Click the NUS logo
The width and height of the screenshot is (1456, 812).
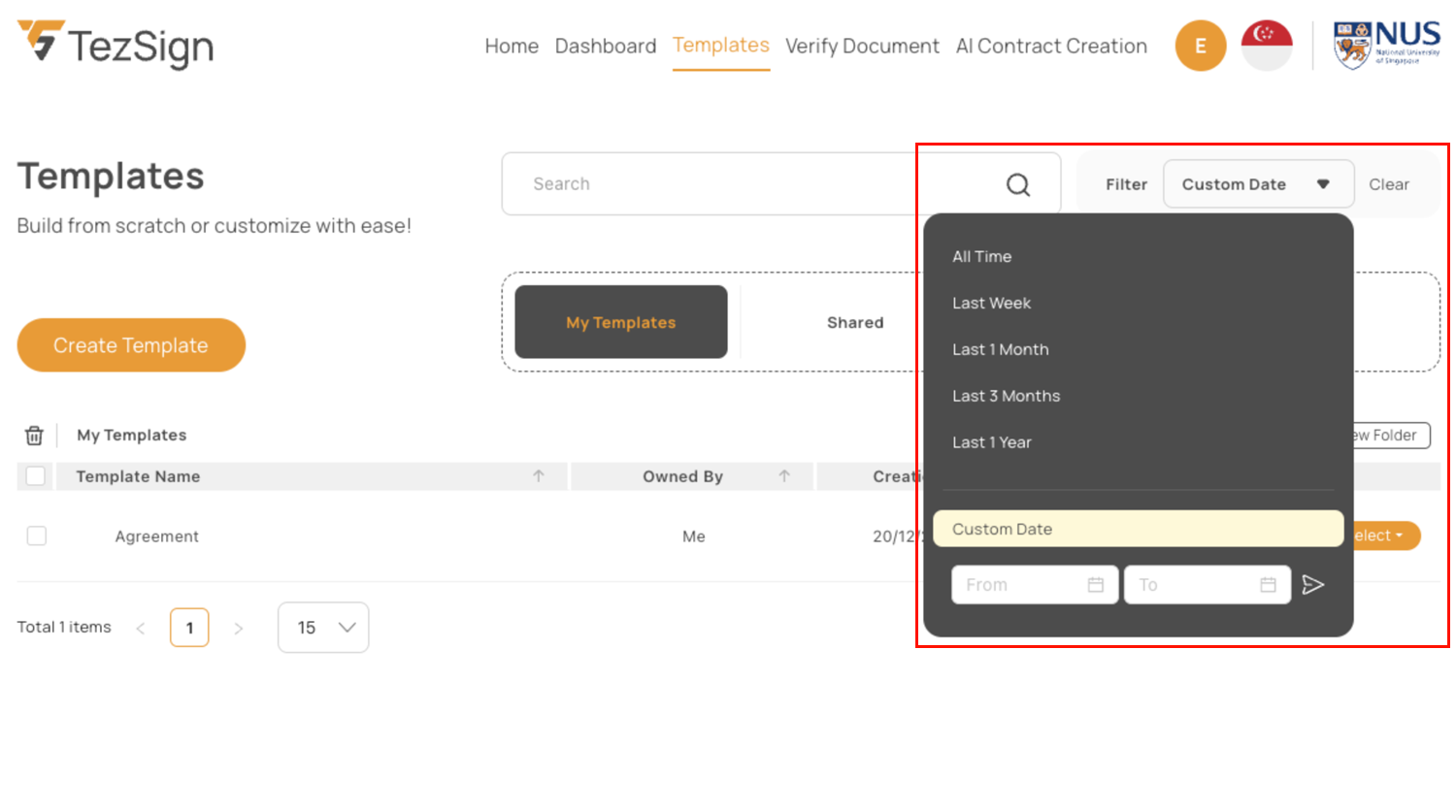[1386, 45]
